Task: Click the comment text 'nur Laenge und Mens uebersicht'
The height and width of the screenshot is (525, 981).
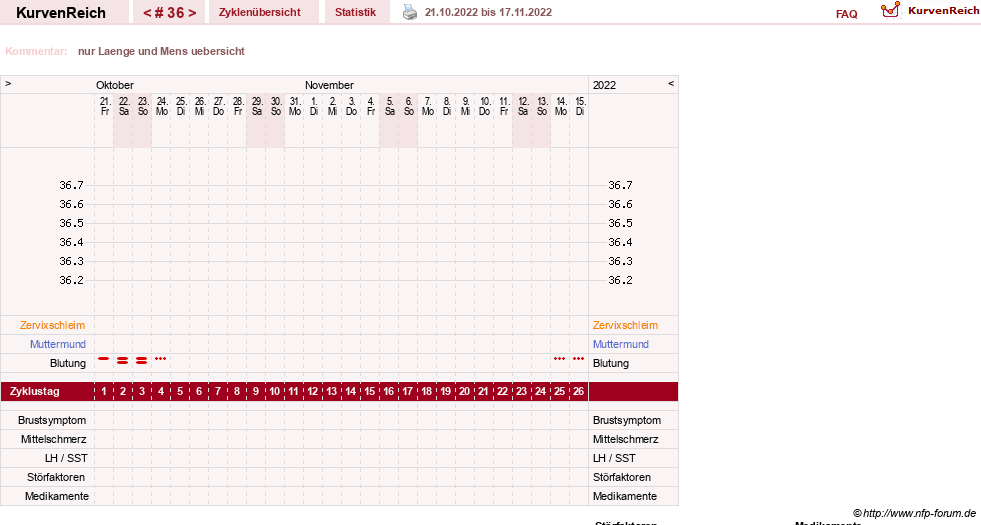Action: (161, 51)
